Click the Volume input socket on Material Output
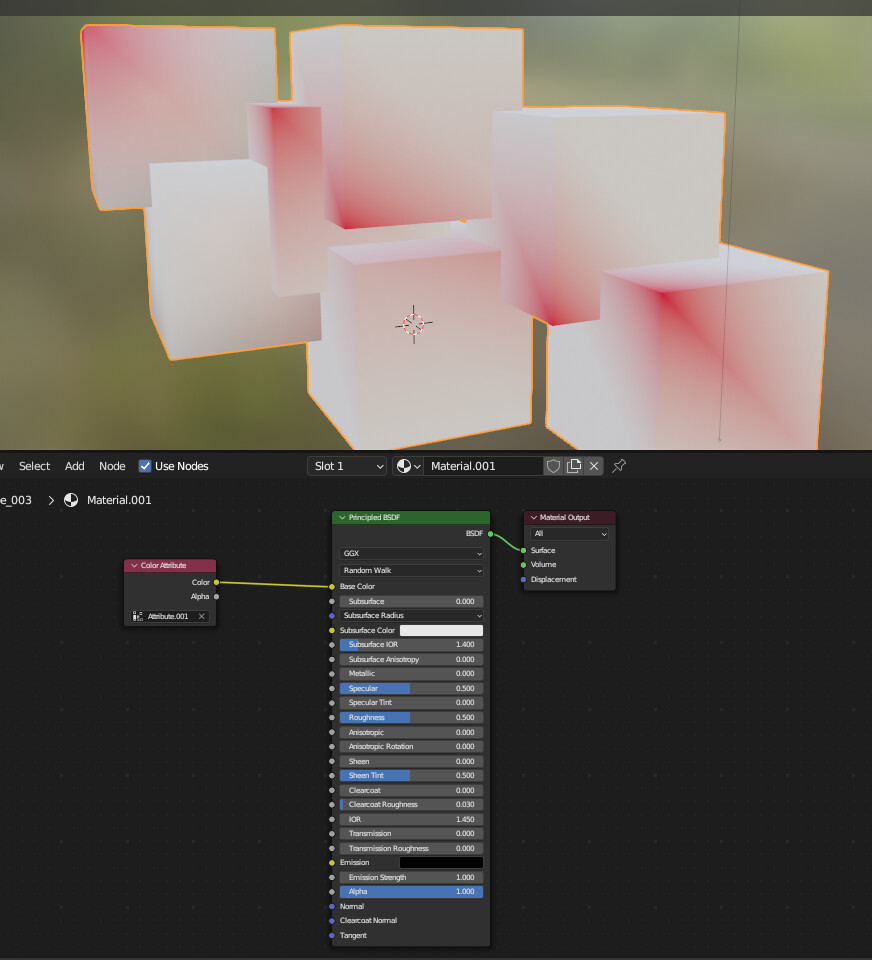 click(521, 564)
